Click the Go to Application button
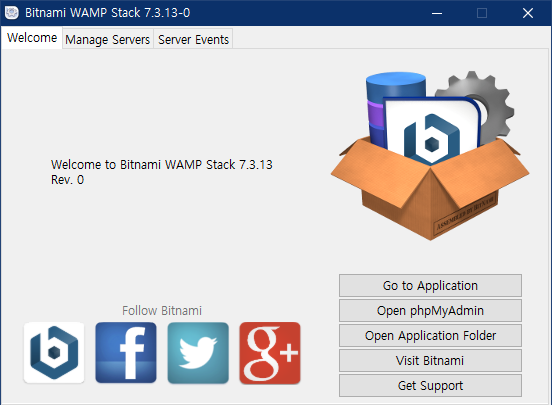 (430, 286)
